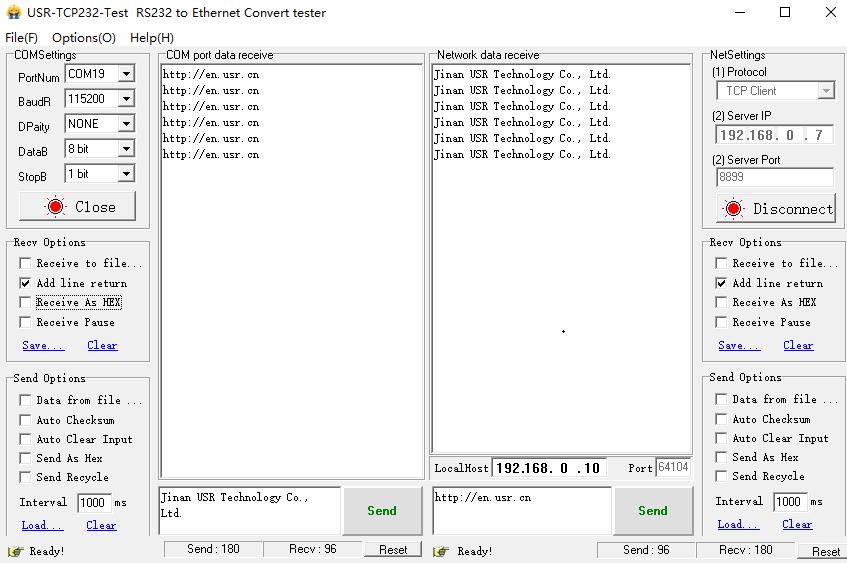Click Clear link in COM Recv Options
This screenshot has height=563, width=847.
click(102, 345)
